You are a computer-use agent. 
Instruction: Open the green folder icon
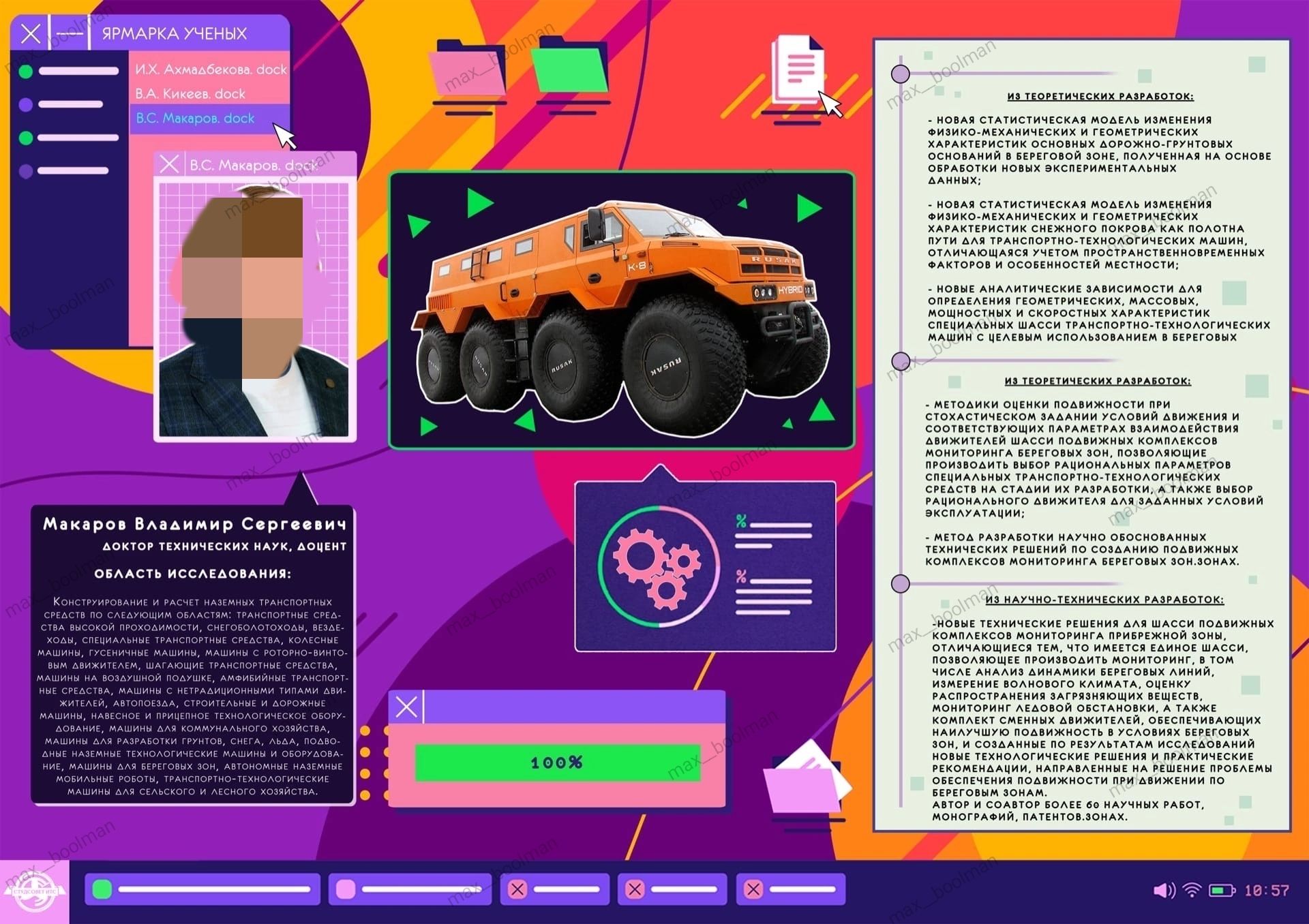(x=571, y=64)
